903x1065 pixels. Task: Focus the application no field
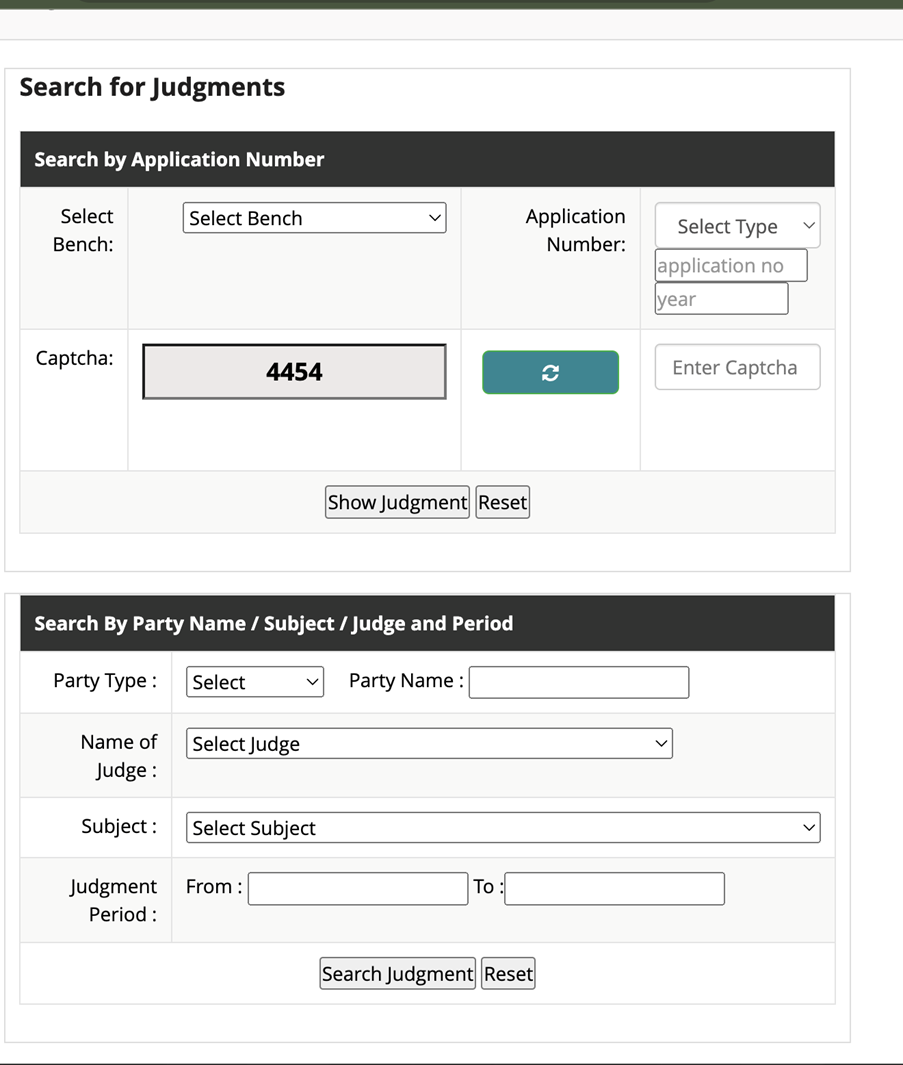click(730, 266)
